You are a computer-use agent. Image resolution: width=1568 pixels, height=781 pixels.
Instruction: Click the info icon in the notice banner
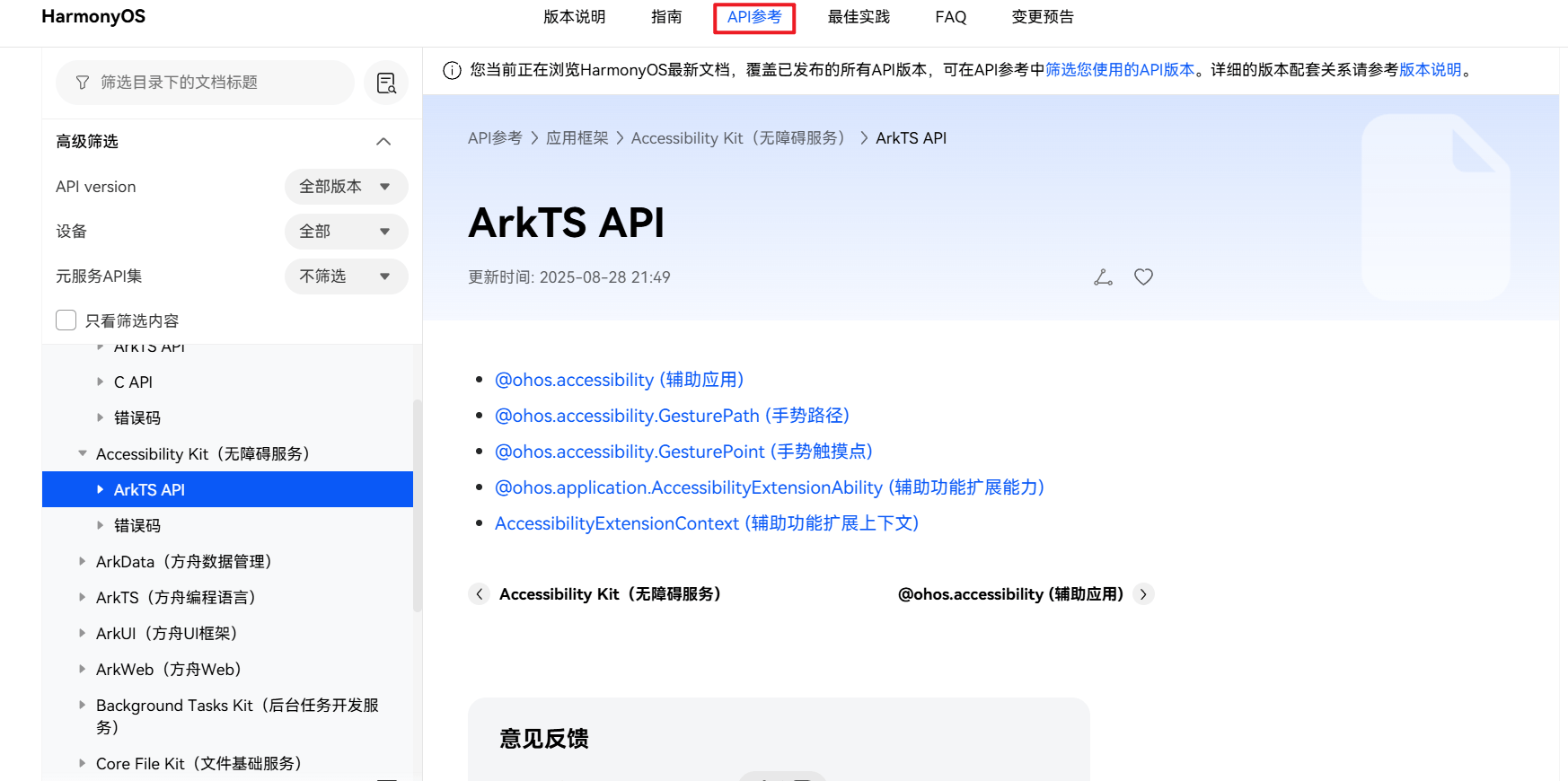click(x=453, y=70)
